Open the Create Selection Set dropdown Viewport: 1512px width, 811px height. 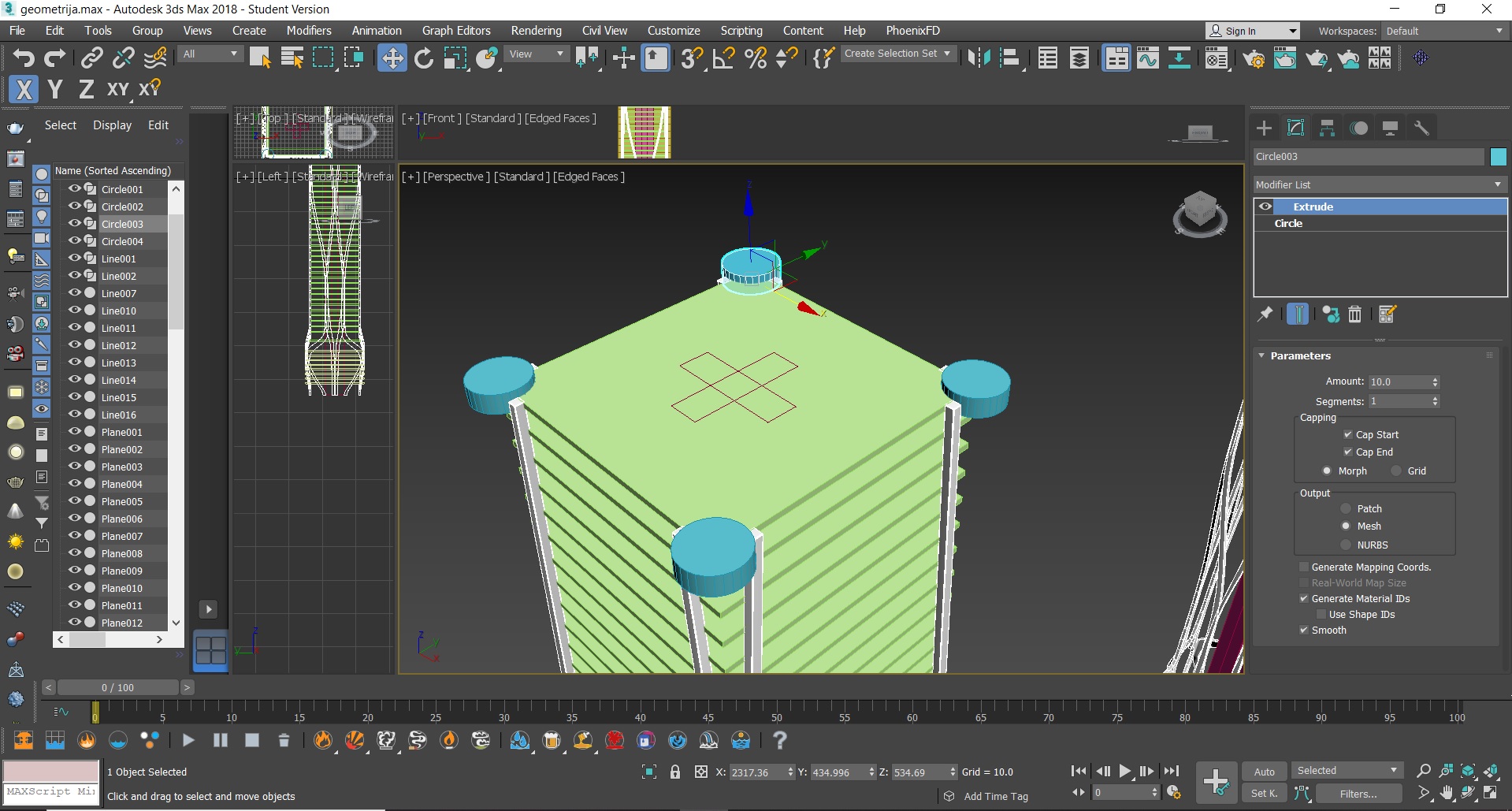[898, 54]
